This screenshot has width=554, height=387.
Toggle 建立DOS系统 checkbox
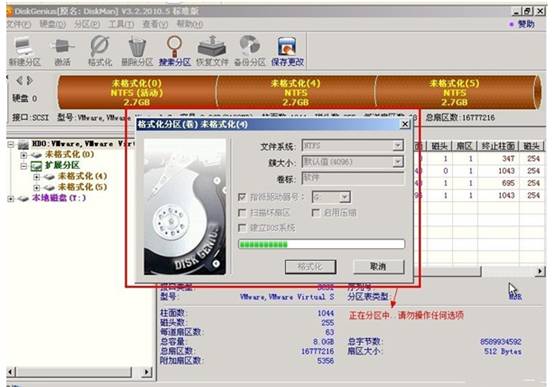coord(242,228)
